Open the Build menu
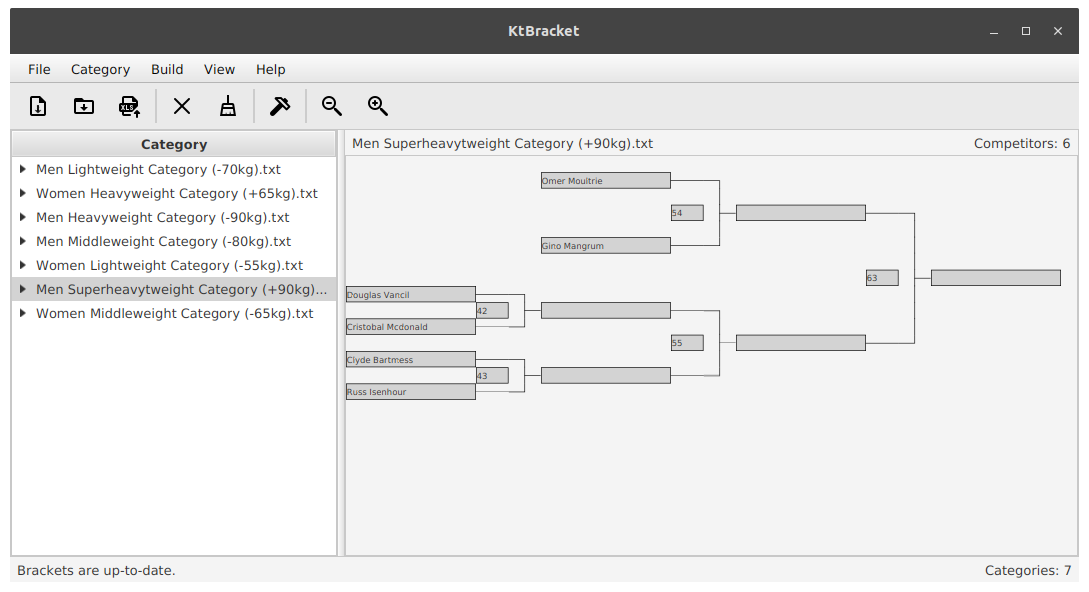The image size is (1089, 592). (x=167, y=69)
